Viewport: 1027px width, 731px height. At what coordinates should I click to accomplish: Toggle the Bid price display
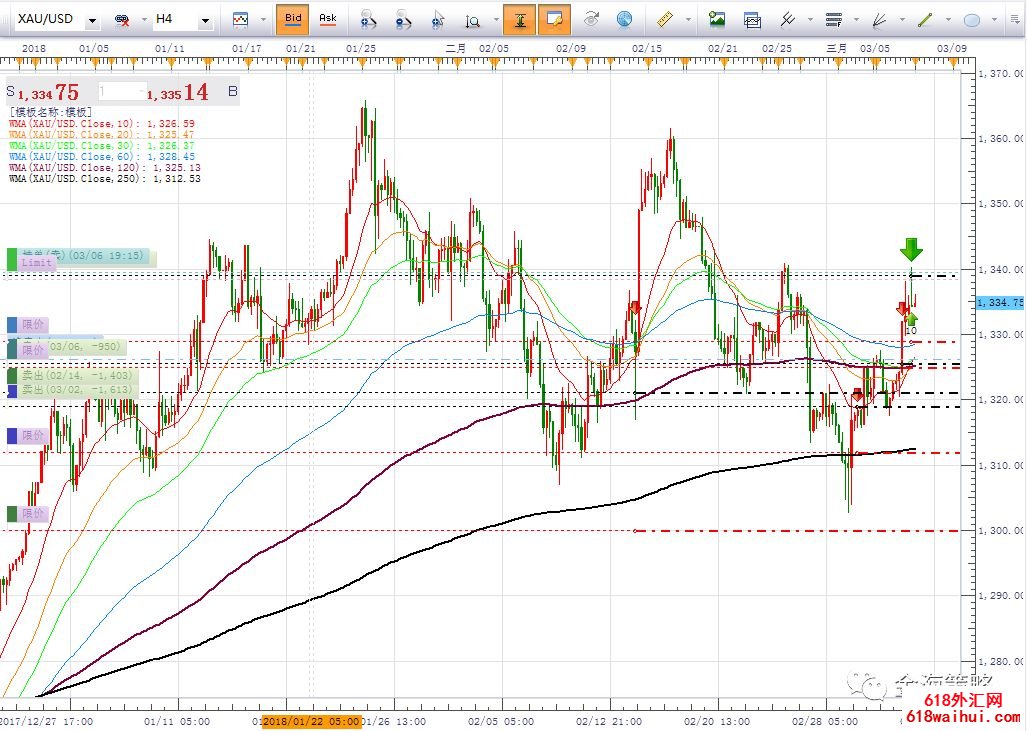coord(292,18)
